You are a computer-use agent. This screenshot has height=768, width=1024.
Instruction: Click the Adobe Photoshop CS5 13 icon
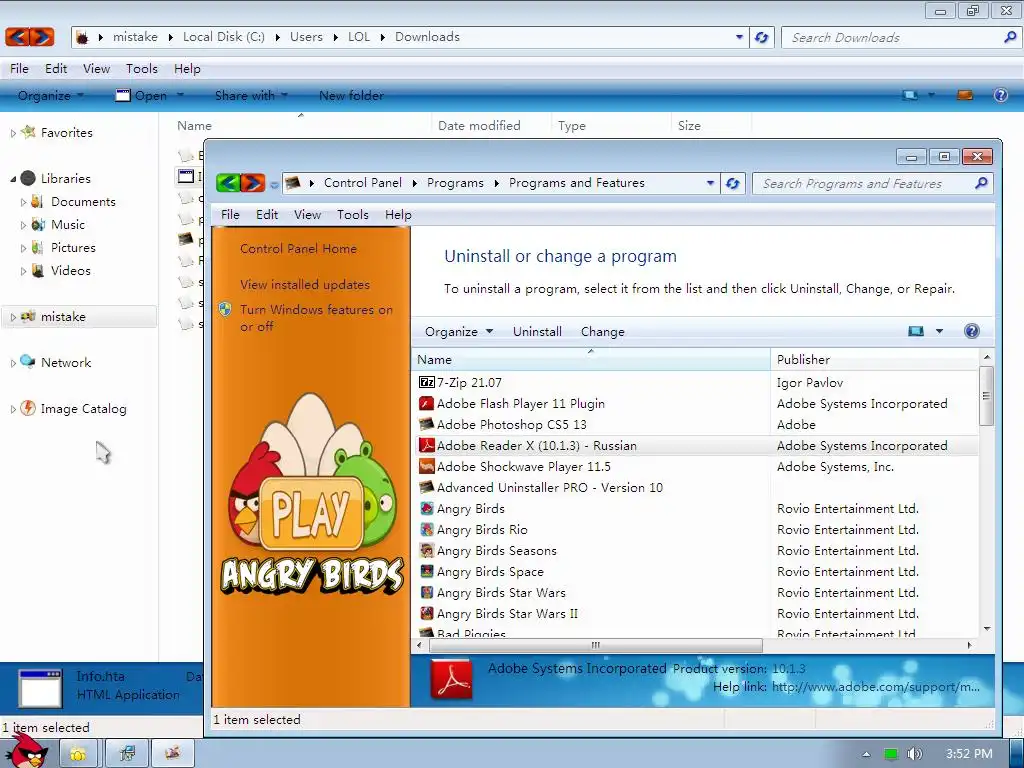426,424
